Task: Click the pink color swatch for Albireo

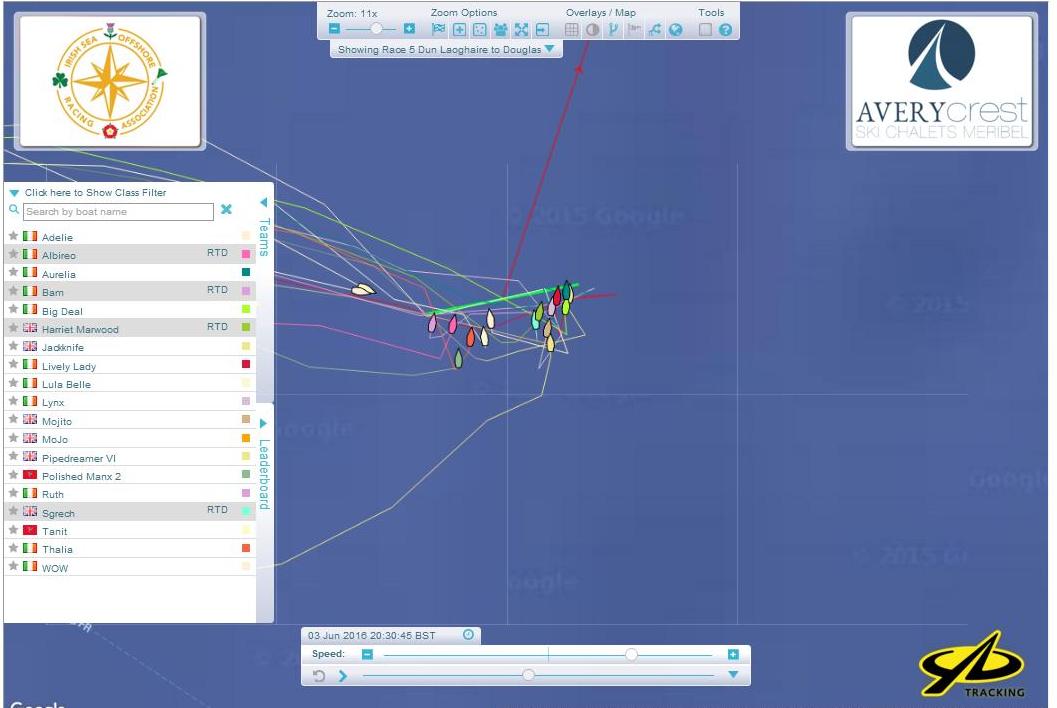Action: point(246,254)
